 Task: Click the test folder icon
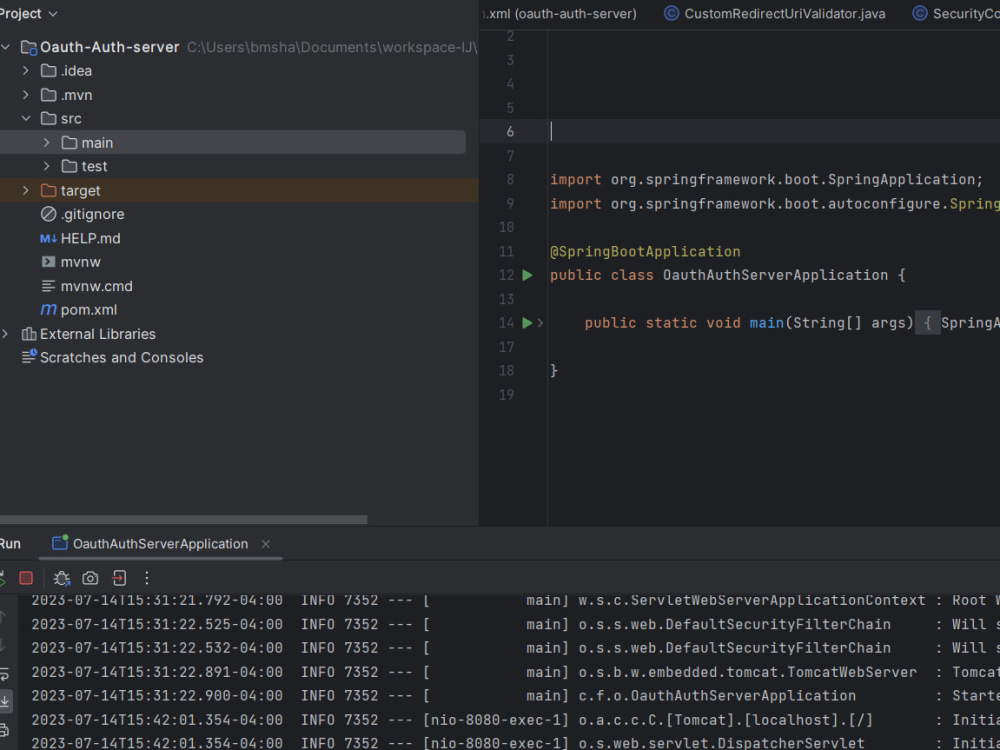[x=70, y=166]
